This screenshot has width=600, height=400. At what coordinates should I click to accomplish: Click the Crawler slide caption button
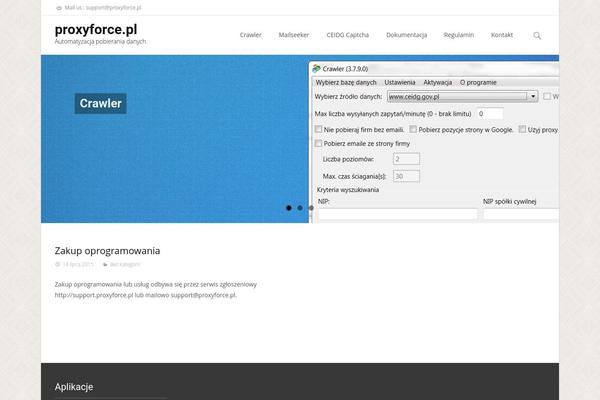coord(100,103)
